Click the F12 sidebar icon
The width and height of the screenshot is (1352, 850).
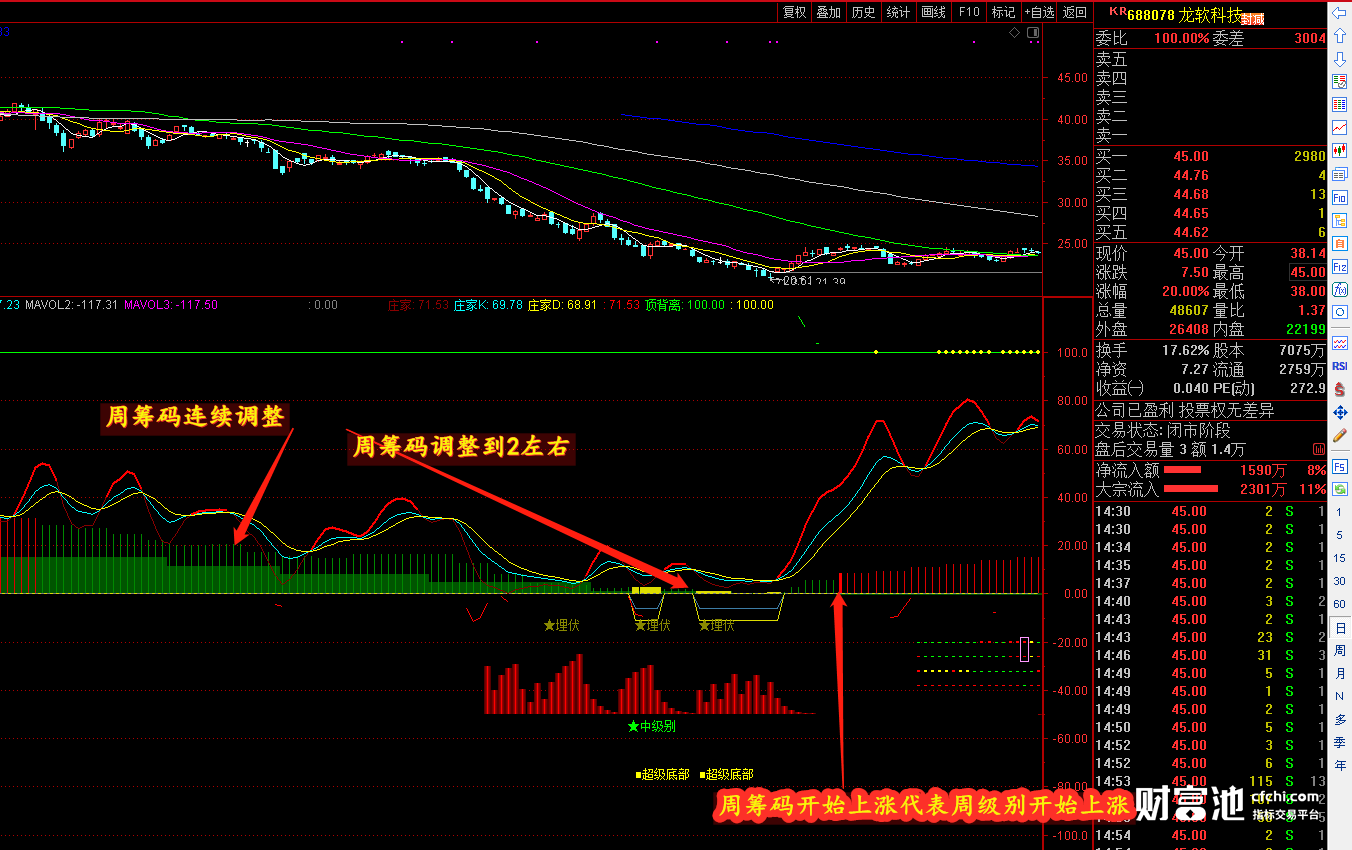tap(1339, 266)
